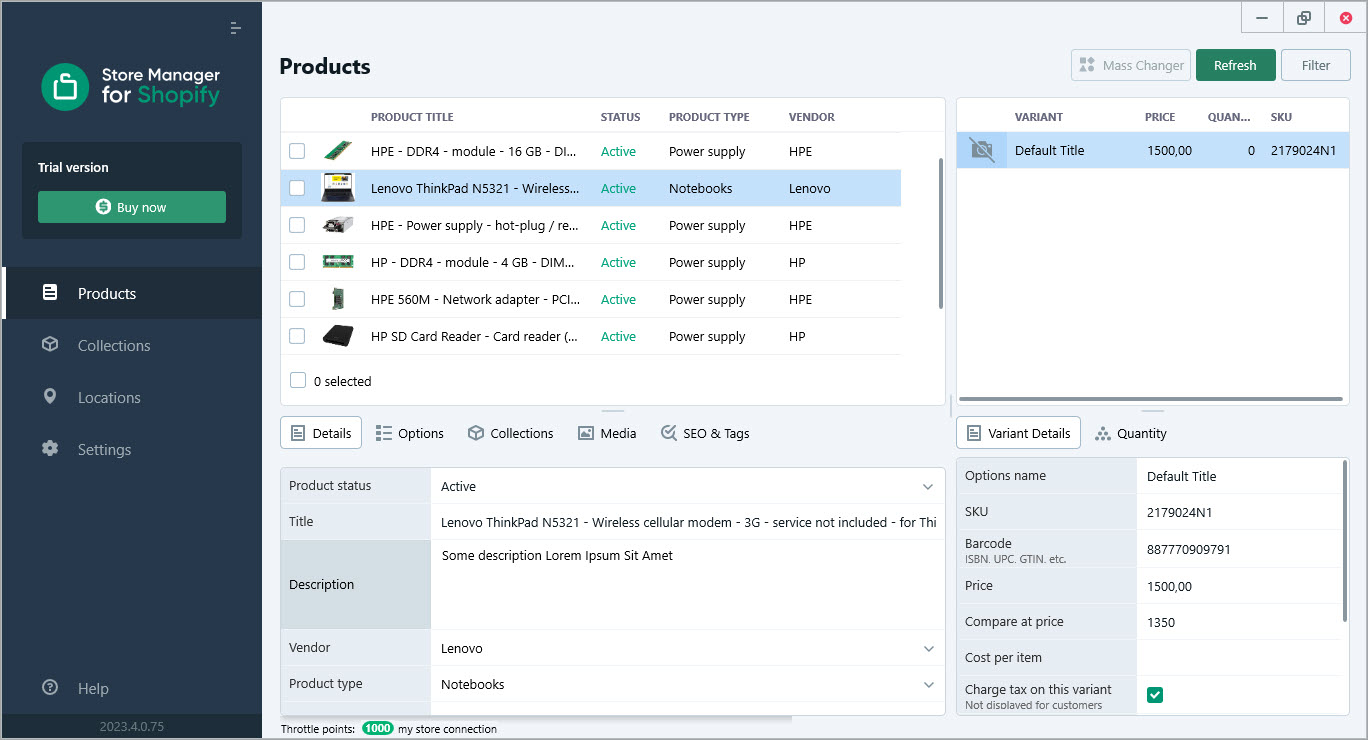Sort by the VENDOR column header
This screenshot has width=1368, height=740.
tap(811, 117)
